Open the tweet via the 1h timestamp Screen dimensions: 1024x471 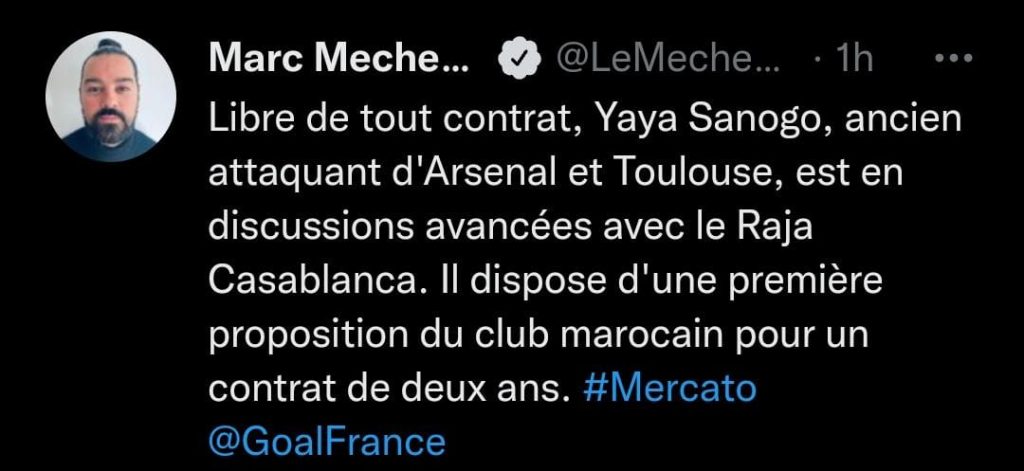[854, 60]
